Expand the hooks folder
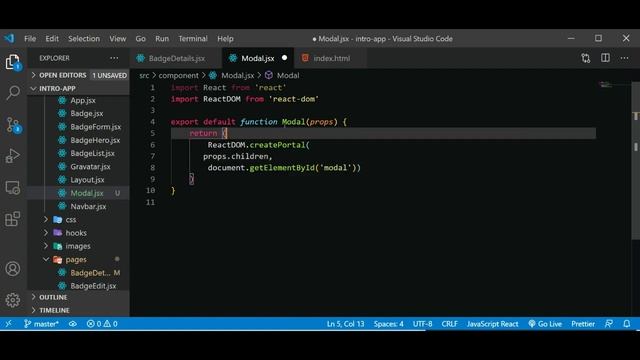640x360 pixels. point(79,233)
